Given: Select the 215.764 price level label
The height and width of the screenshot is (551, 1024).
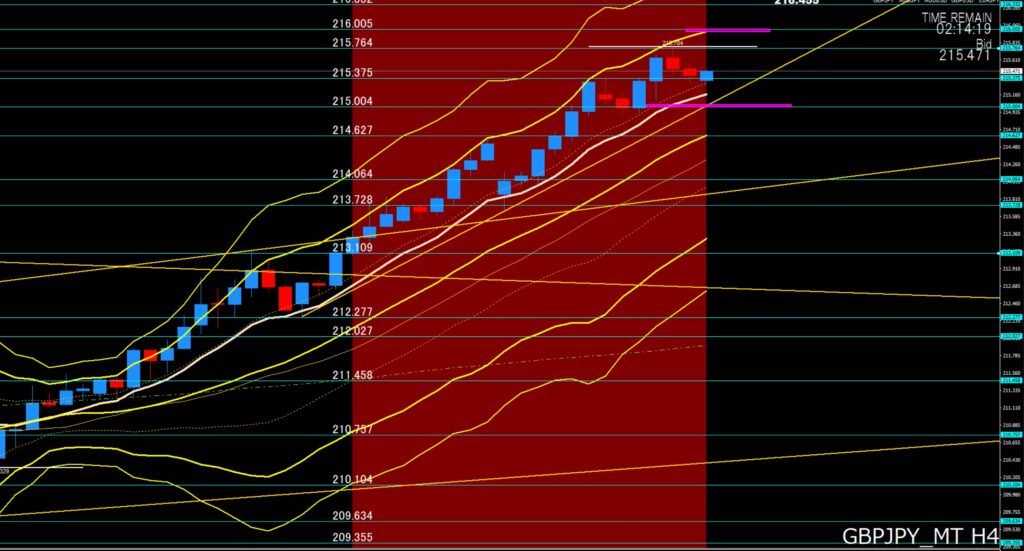Looking at the screenshot, I should (x=352, y=43).
